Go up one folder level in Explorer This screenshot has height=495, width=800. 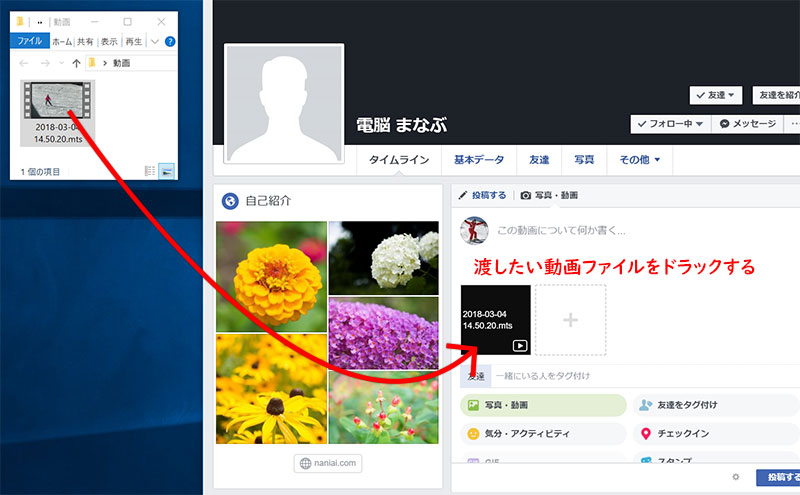(x=76, y=63)
